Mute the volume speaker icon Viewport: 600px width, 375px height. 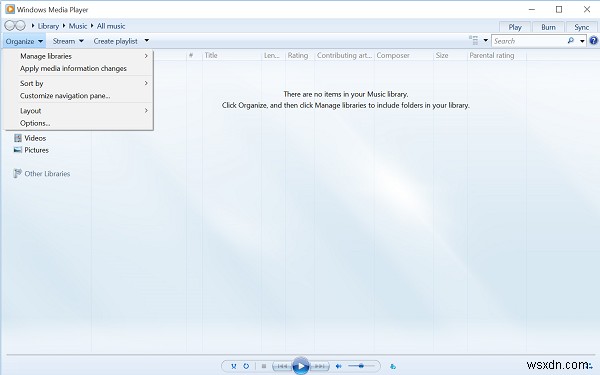(338, 366)
